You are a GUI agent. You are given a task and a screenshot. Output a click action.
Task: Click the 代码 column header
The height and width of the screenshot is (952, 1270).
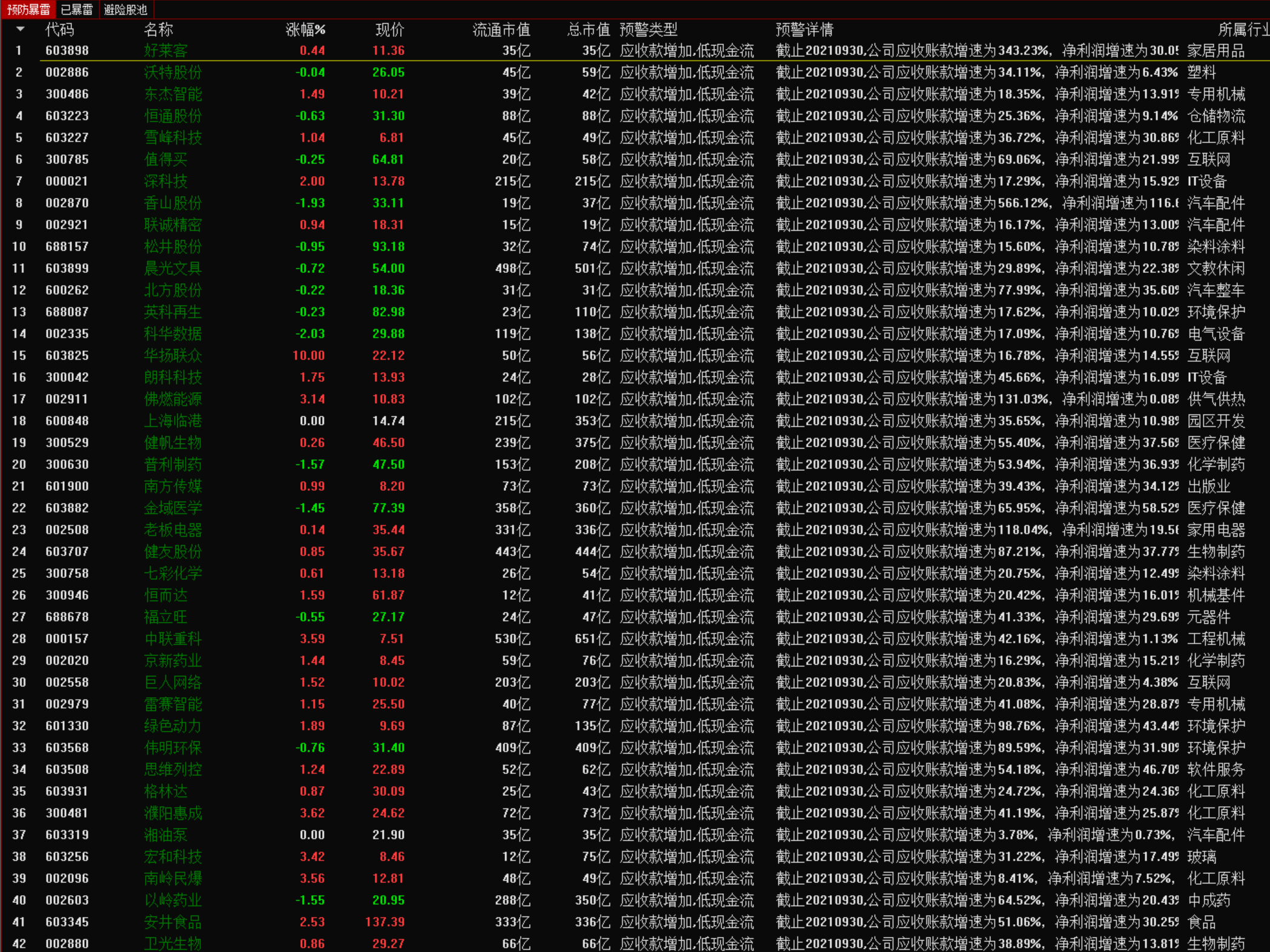(59, 30)
